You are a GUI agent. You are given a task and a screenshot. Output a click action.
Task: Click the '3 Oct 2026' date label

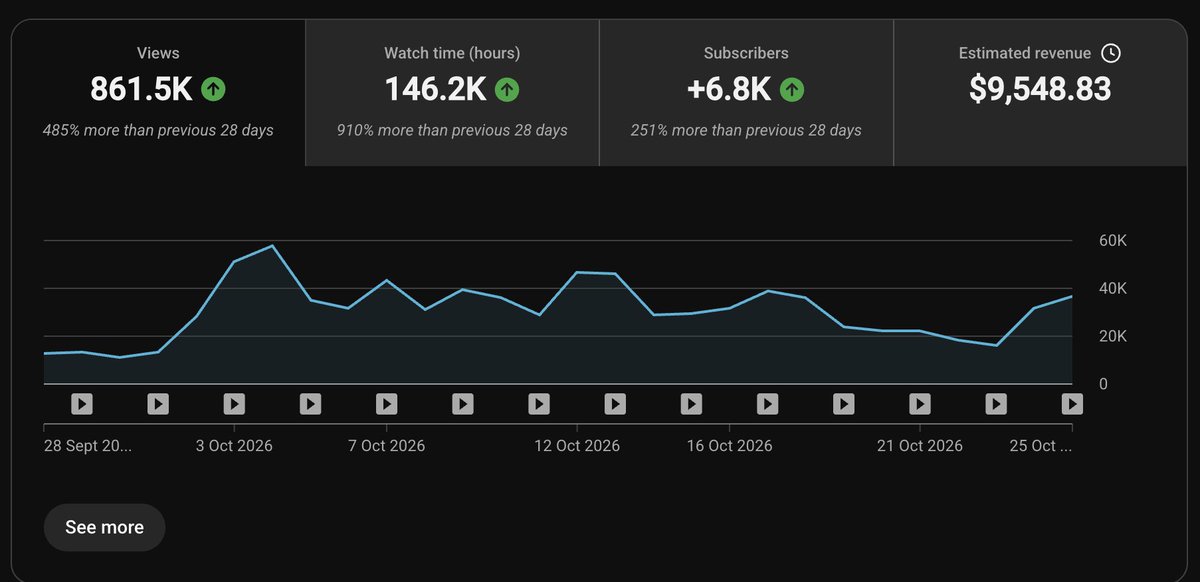234,446
